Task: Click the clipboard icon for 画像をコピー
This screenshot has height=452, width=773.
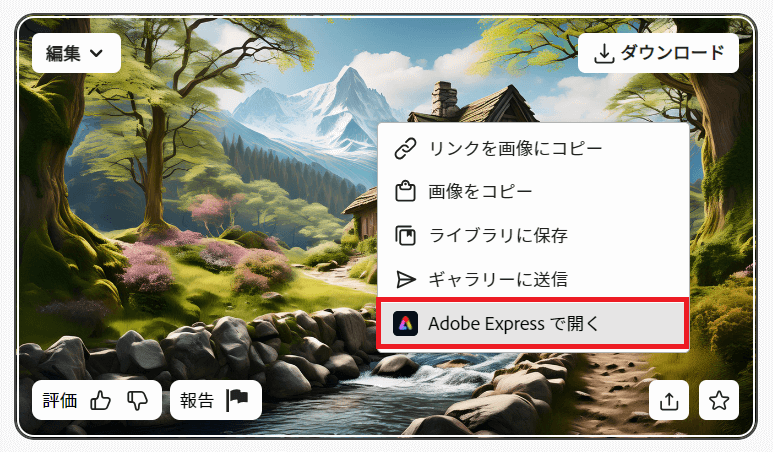Action: [405, 192]
